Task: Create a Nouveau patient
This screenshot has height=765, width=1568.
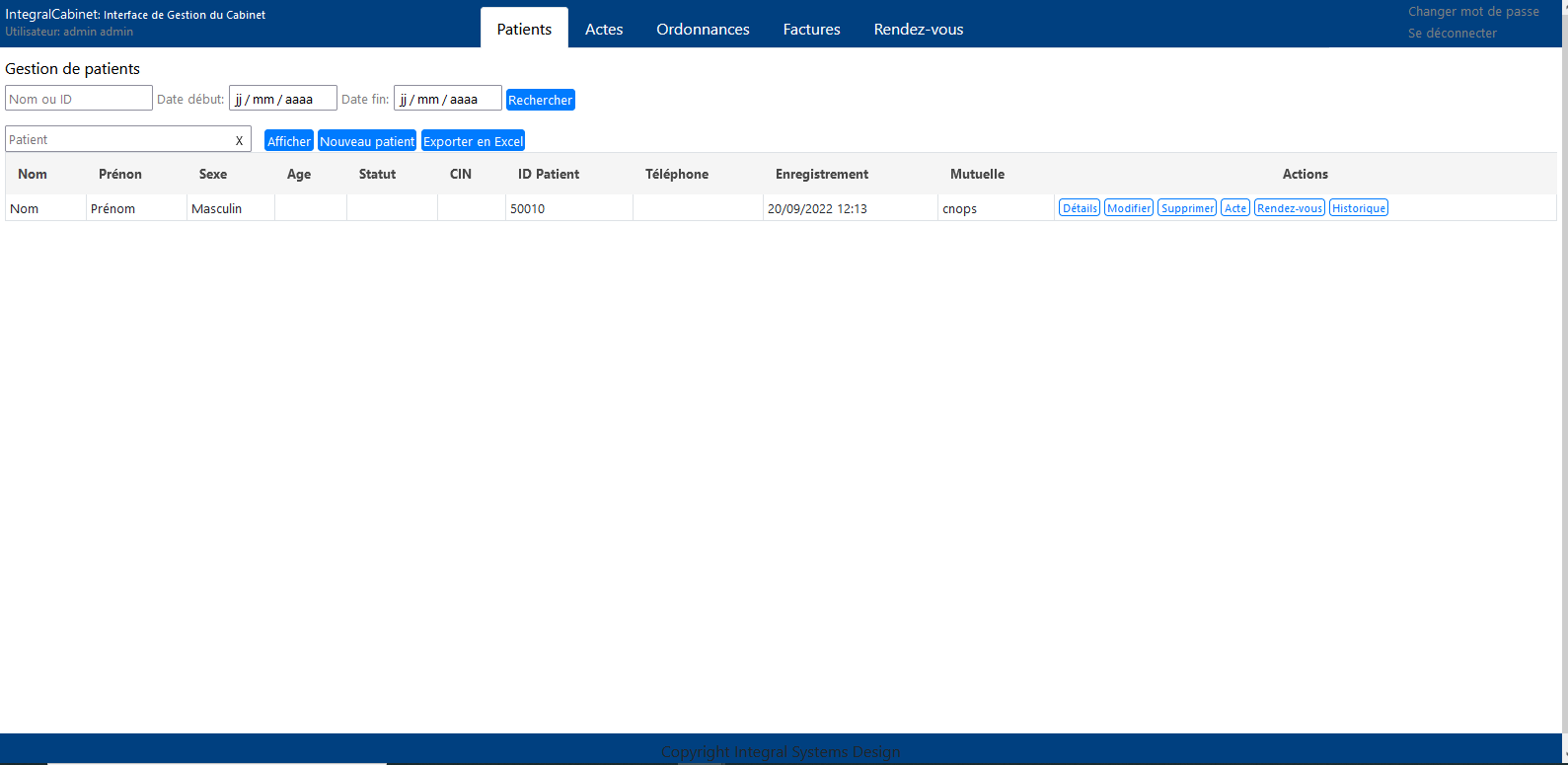Action: click(367, 141)
